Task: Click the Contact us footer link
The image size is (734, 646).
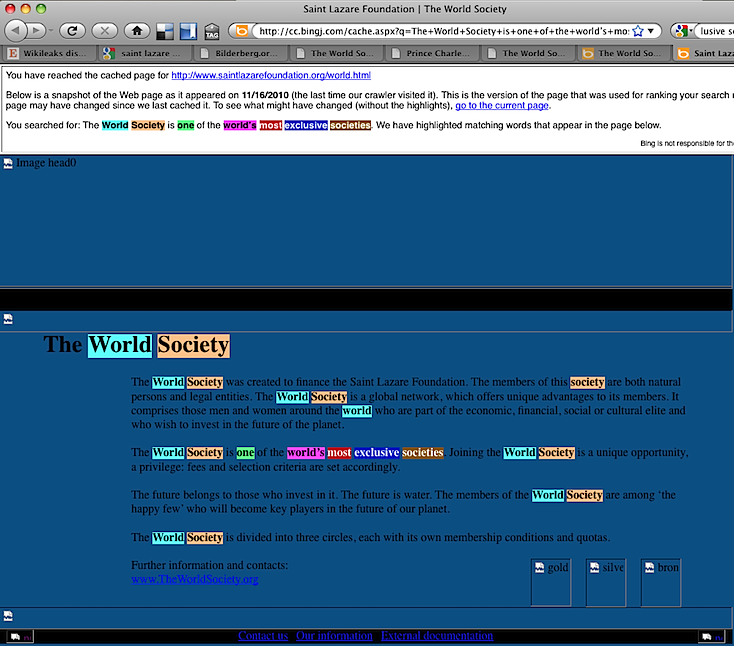Action: tap(263, 635)
